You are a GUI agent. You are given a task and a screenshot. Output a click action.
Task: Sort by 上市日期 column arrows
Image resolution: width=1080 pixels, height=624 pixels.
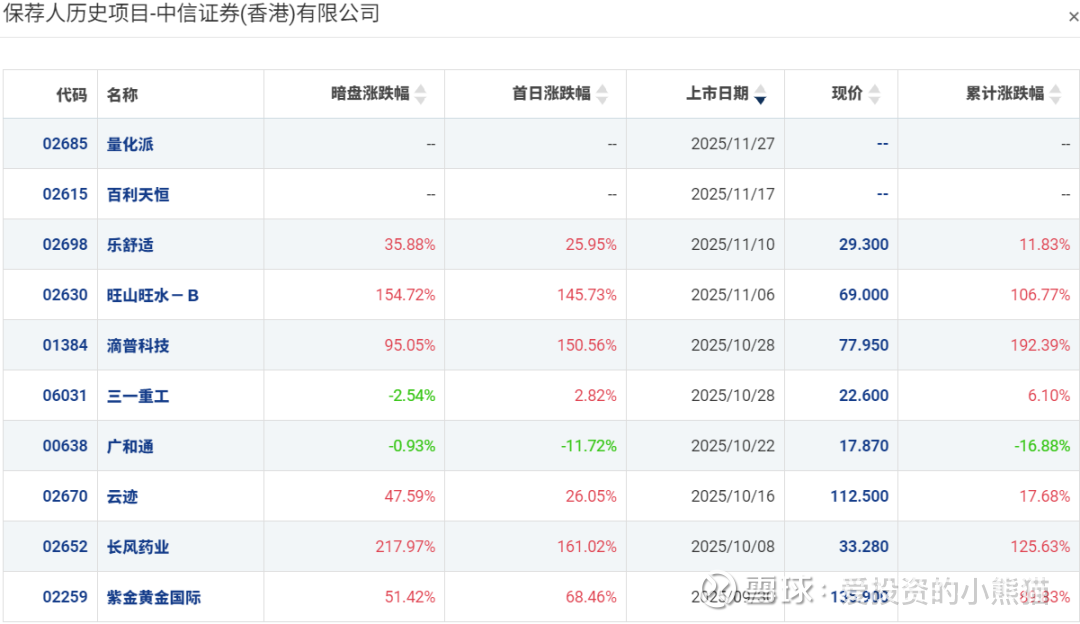[760, 94]
